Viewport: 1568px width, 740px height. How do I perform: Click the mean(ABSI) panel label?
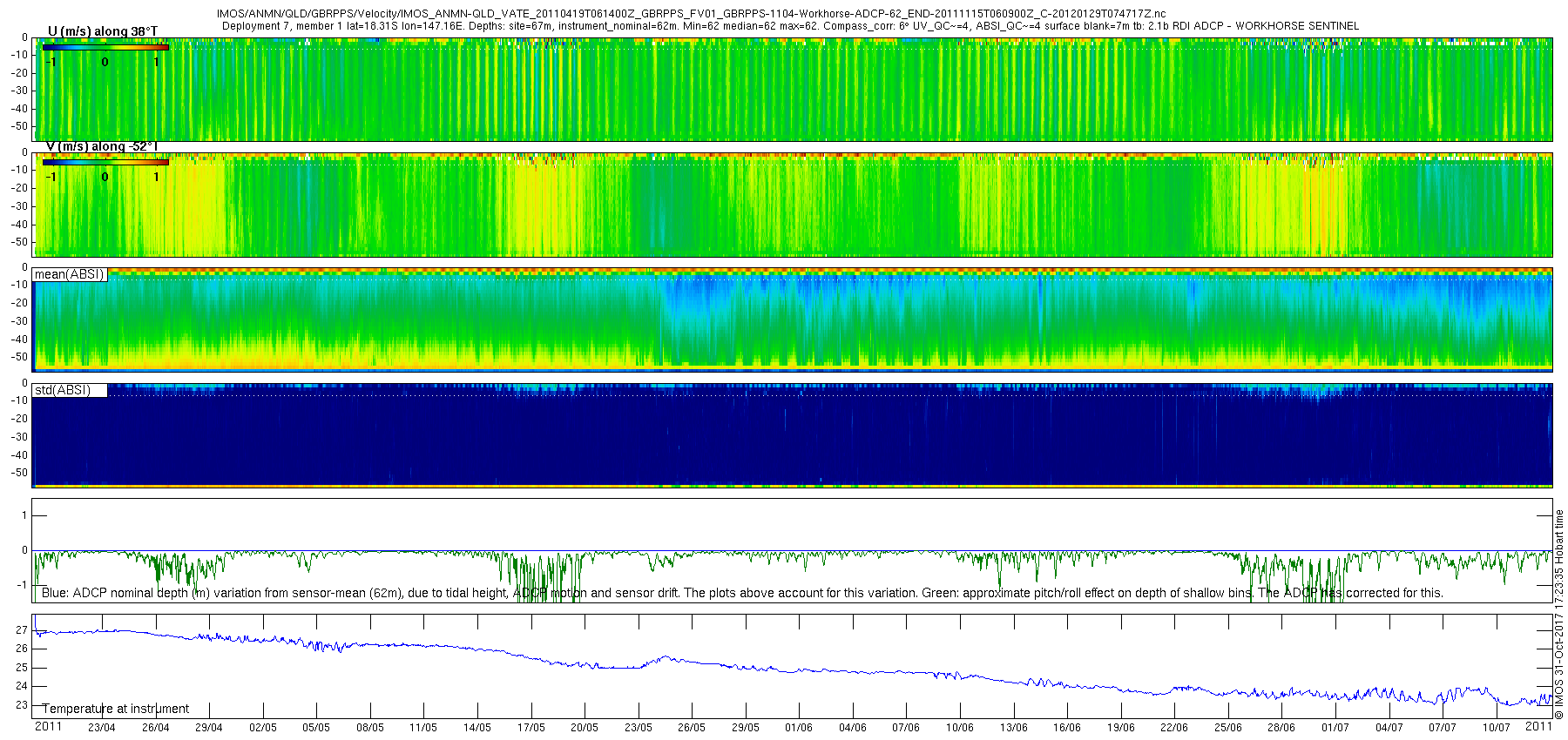click(70, 274)
